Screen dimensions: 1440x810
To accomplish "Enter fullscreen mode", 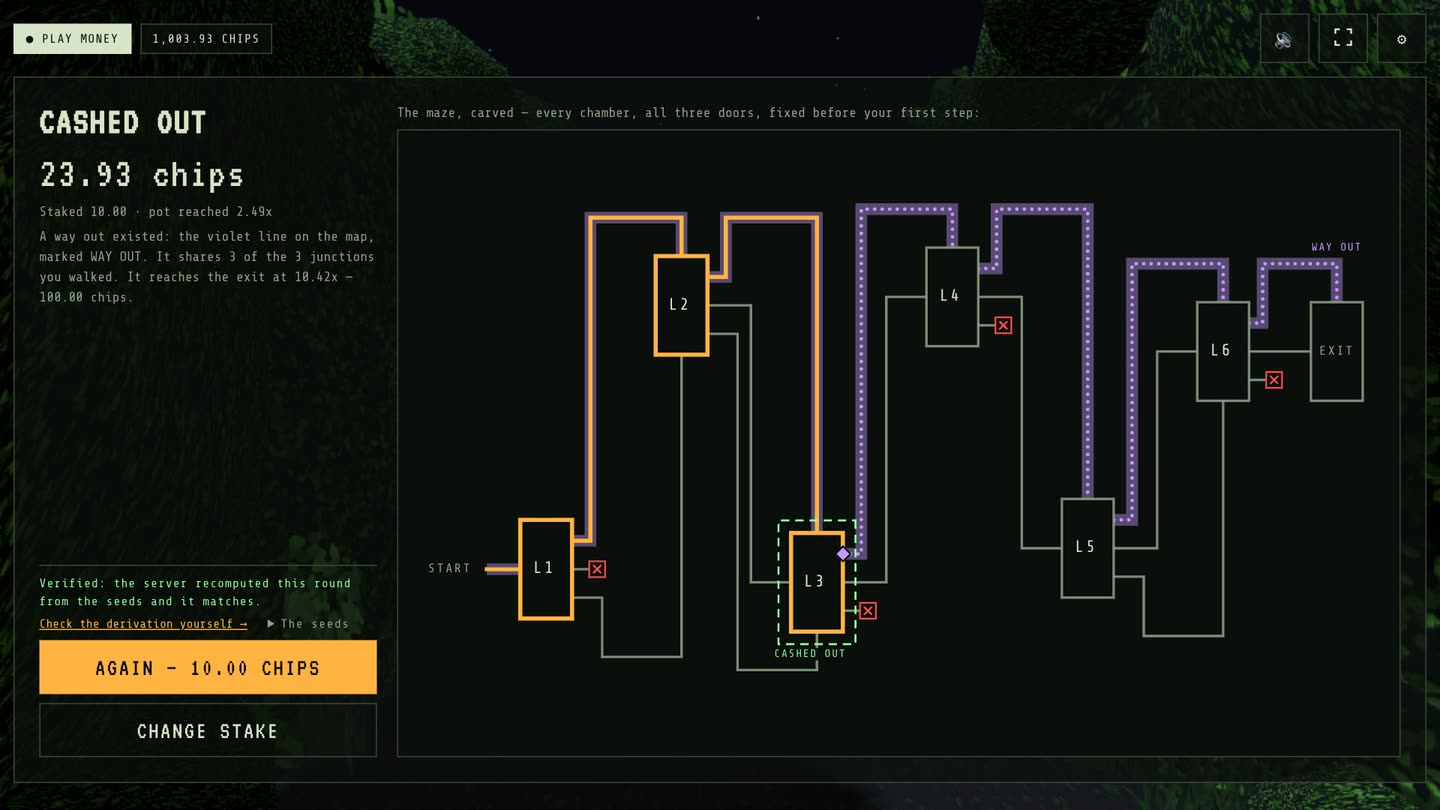I will (x=1343, y=39).
